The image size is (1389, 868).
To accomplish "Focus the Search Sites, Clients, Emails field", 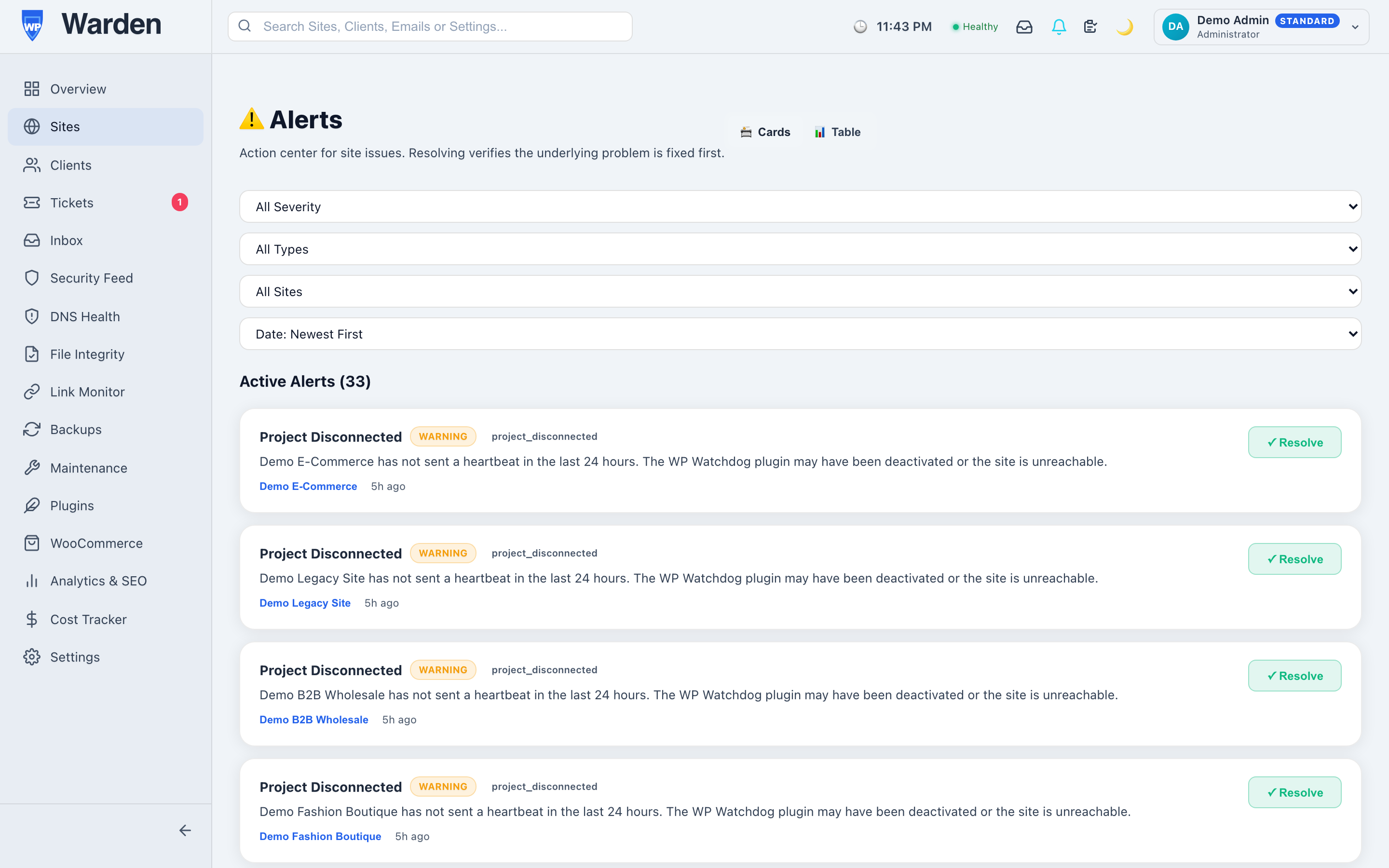I will [x=430, y=27].
